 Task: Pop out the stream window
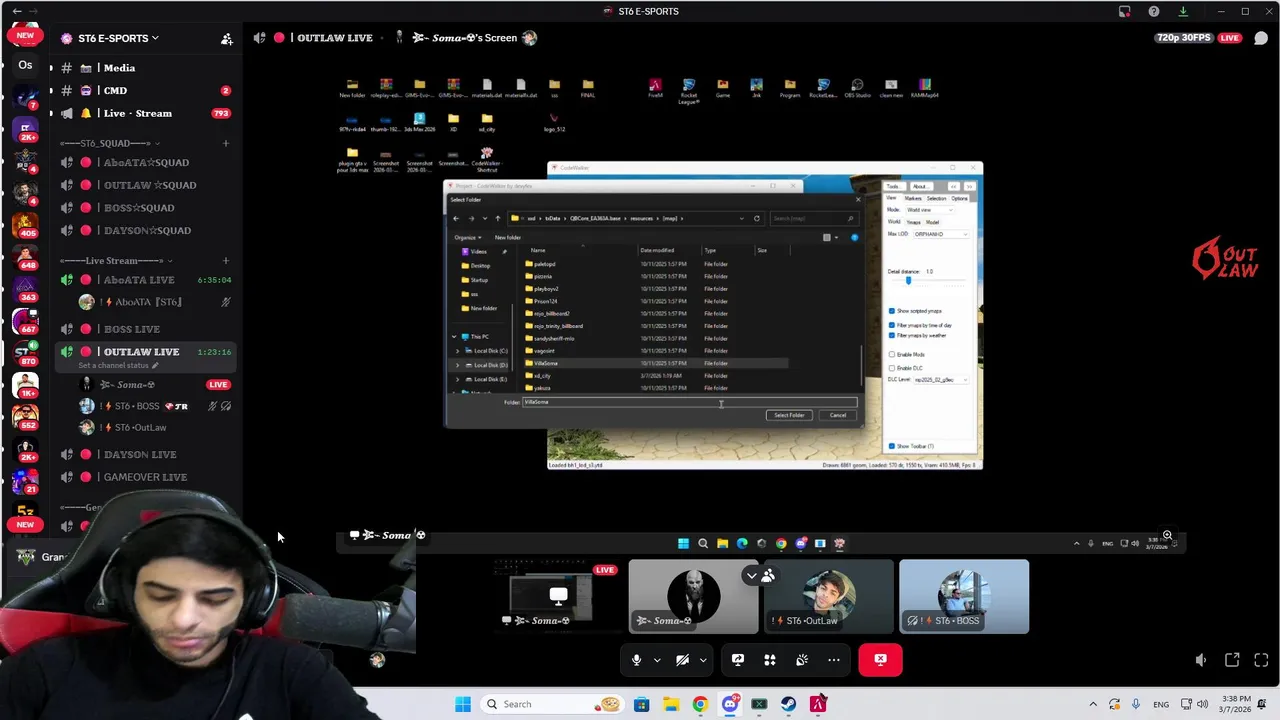[1232, 660]
